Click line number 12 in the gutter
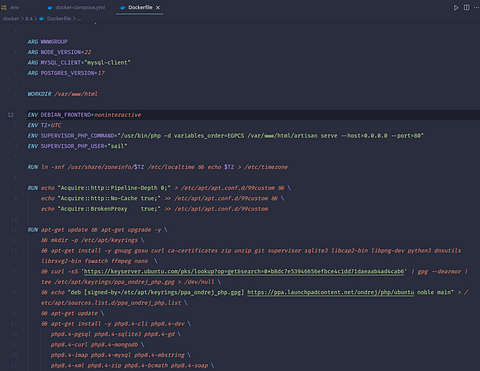480x371 pixels. pos(11,115)
